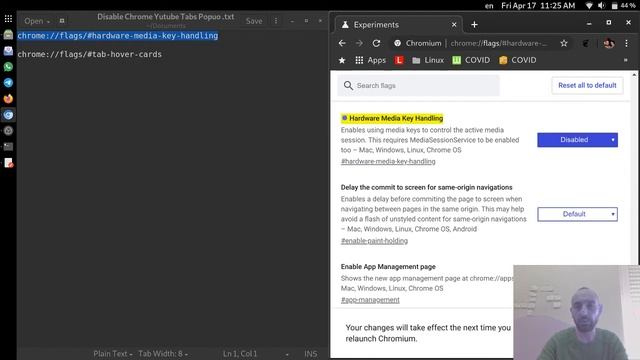The height and width of the screenshot is (360, 640).
Task: Follow the #enable-paint-holding link
Action: [374, 241]
